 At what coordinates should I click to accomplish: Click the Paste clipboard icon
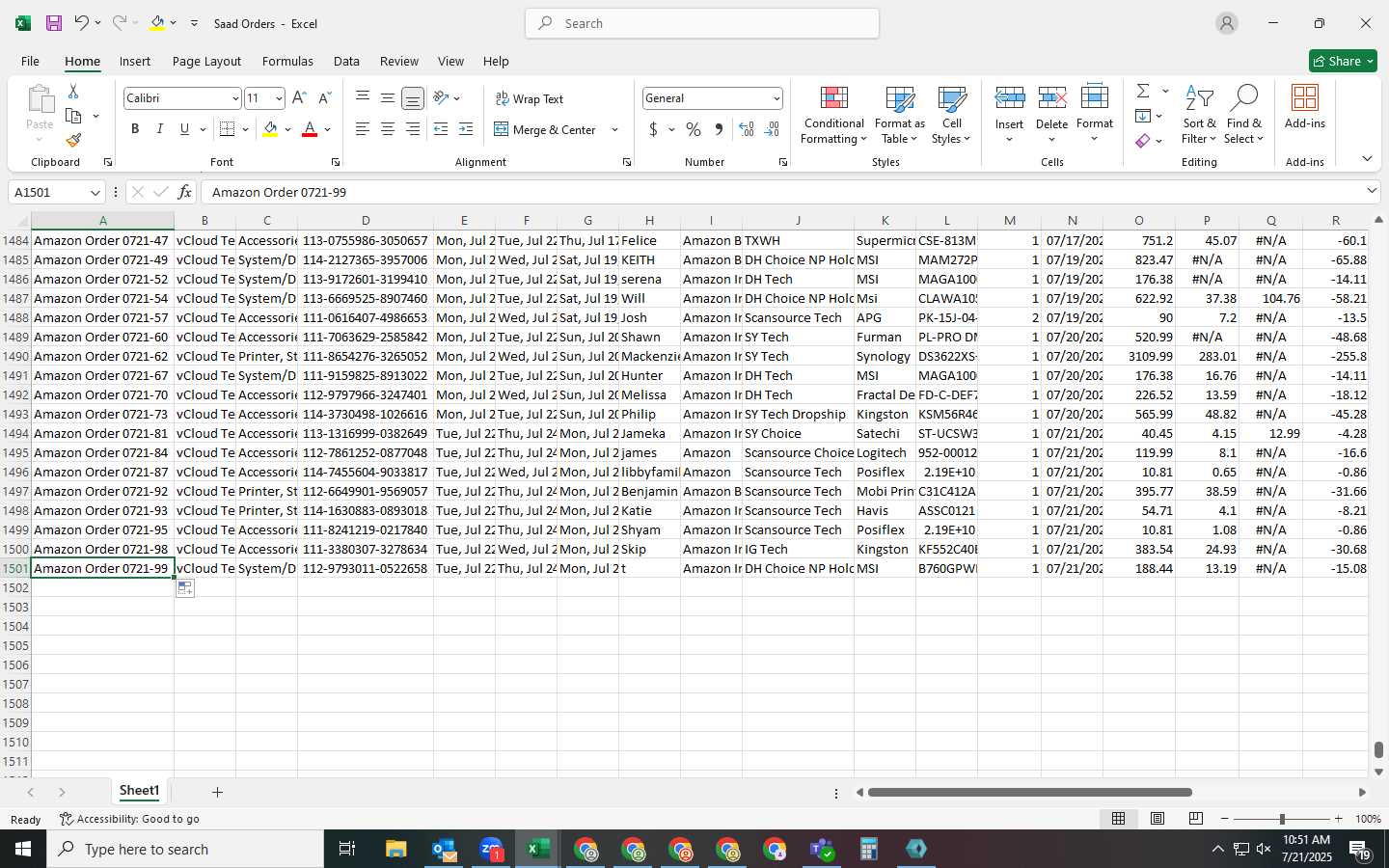tap(40, 99)
